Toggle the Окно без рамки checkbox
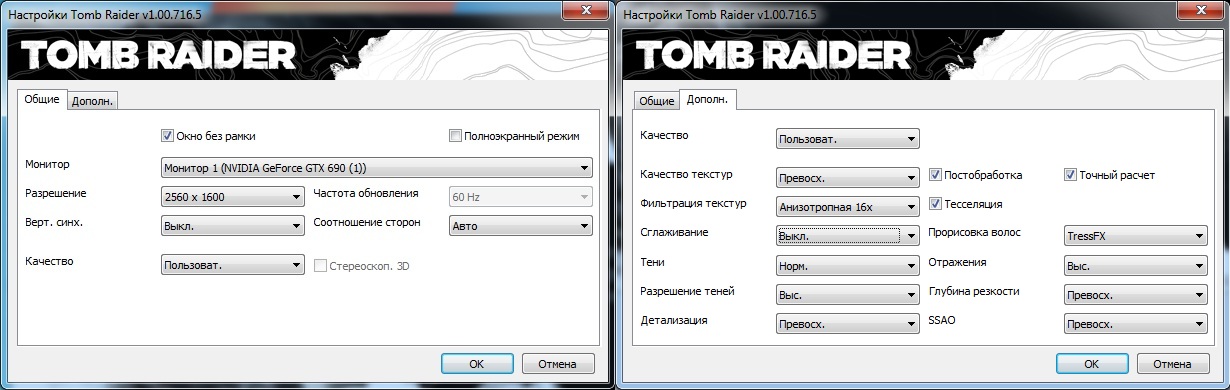The height and width of the screenshot is (390, 1230). tap(168, 136)
